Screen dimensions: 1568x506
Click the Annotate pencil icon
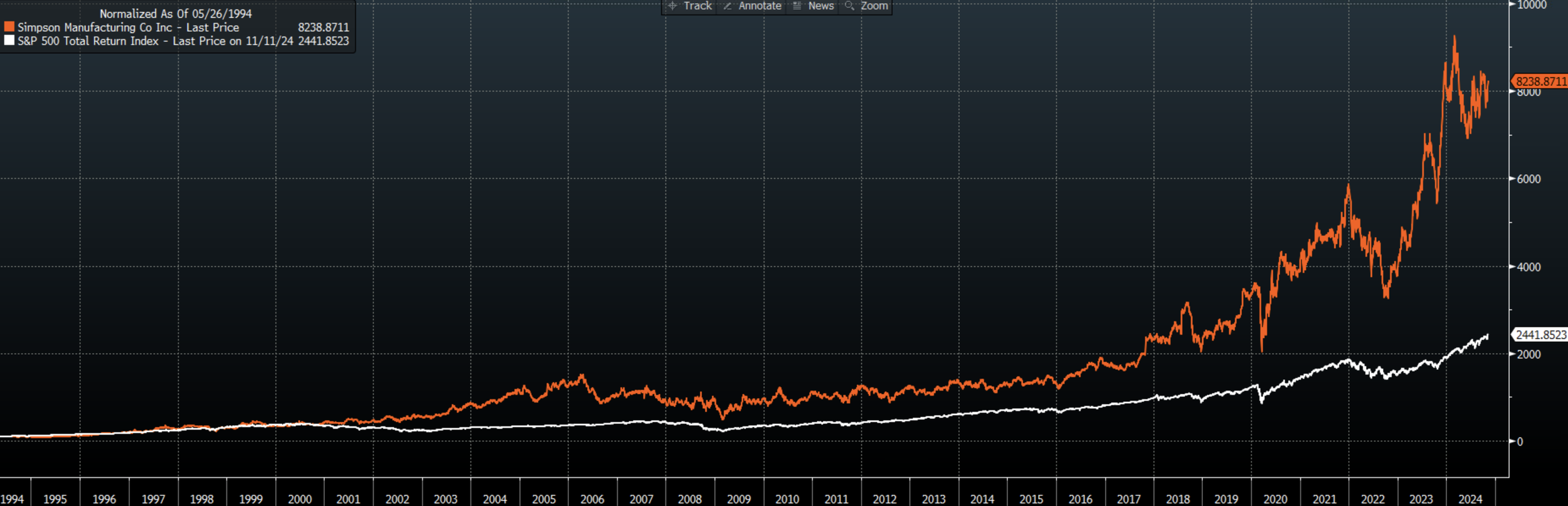coord(728,6)
